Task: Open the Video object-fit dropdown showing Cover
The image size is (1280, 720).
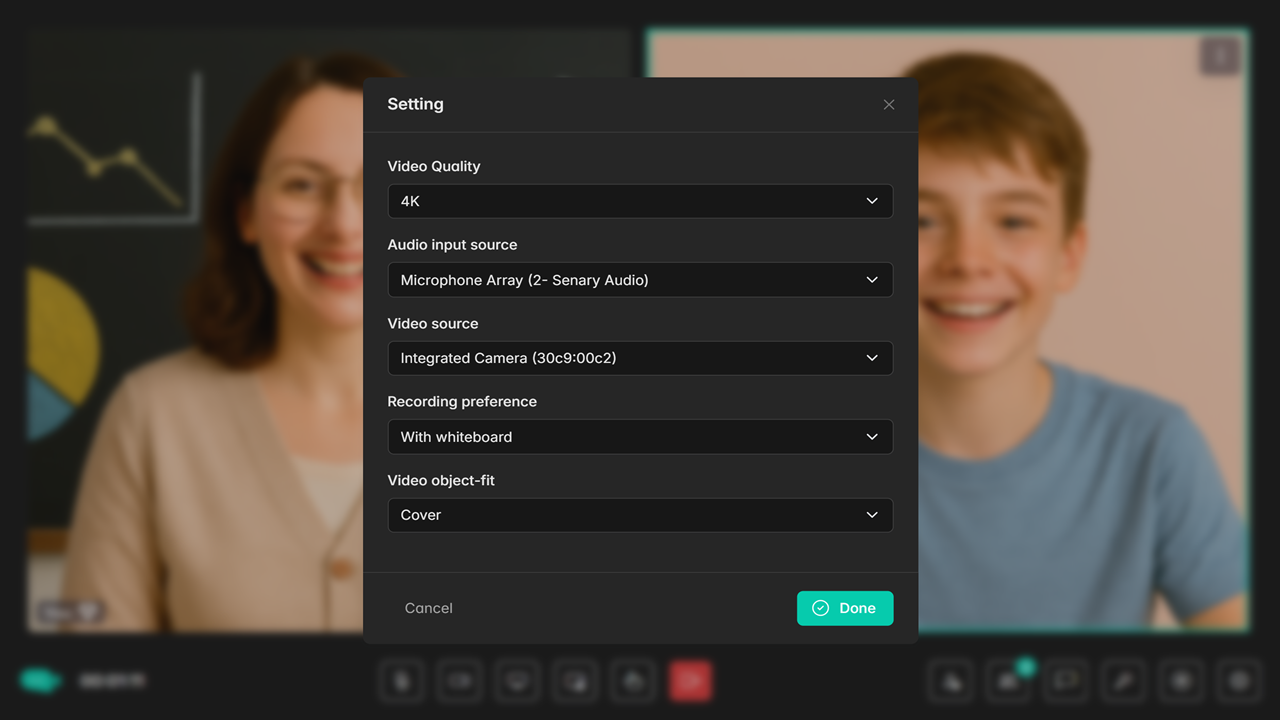Action: (x=640, y=515)
